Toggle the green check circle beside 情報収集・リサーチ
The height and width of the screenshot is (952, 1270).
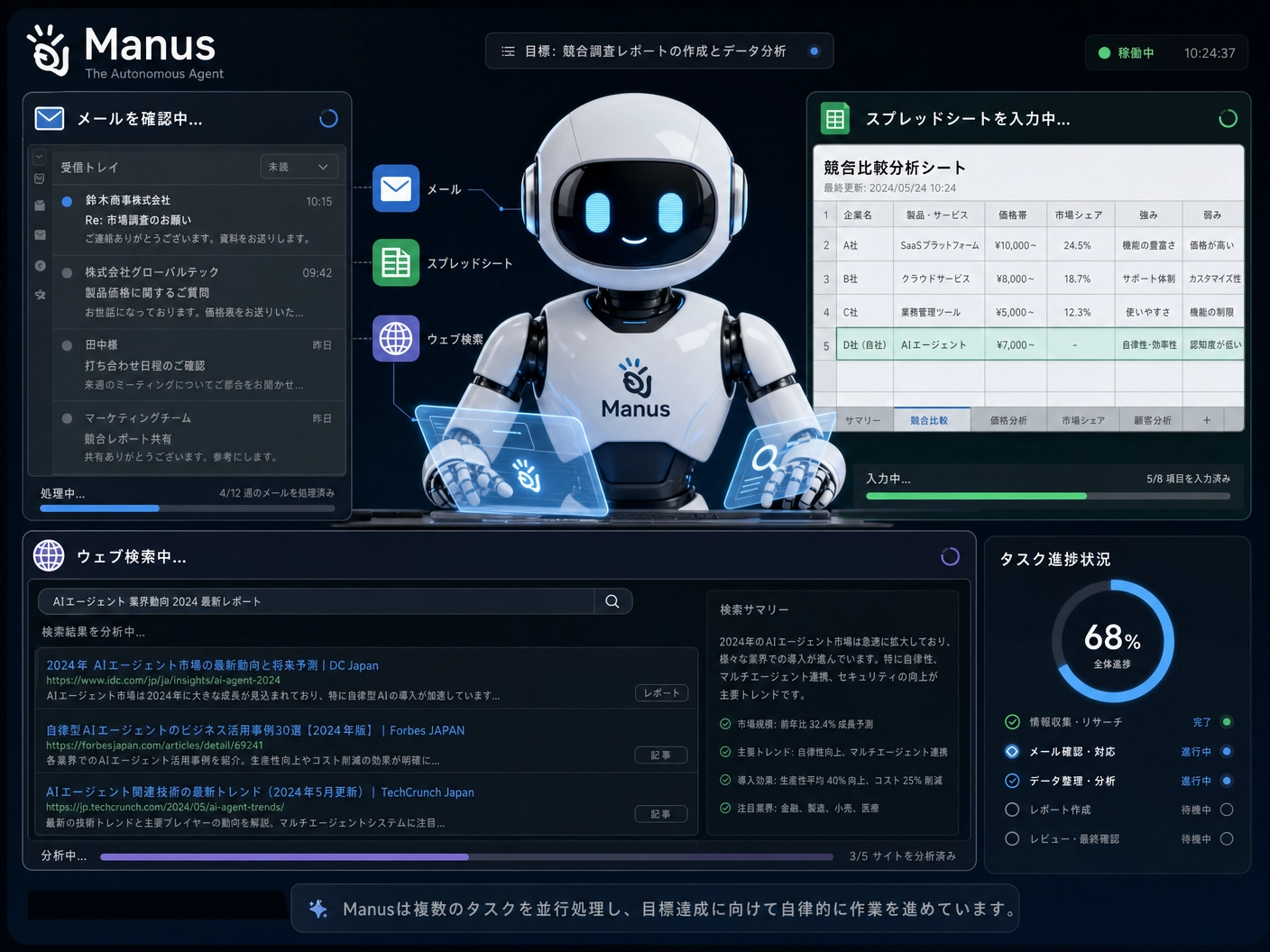click(x=1012, y=722)
